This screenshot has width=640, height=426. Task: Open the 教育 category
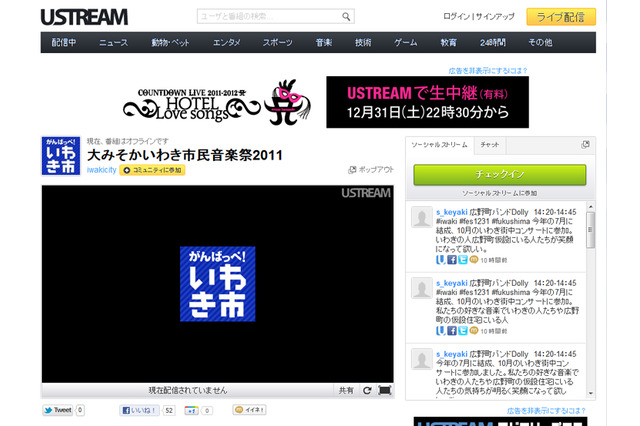(x=448, y=42)
